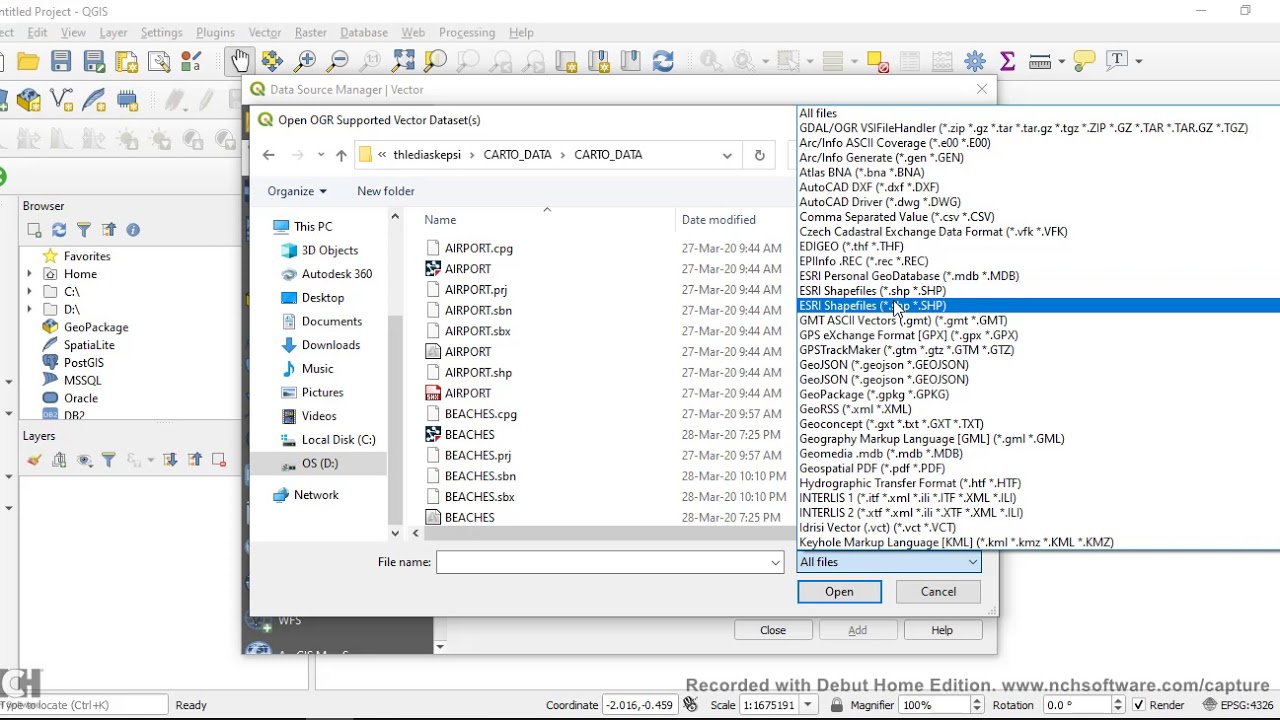Viewport: 1280px width, 720px height.
Task: Click the Text Annotation tool icon
Action: pyautogui.click(x=1117, y=61)
